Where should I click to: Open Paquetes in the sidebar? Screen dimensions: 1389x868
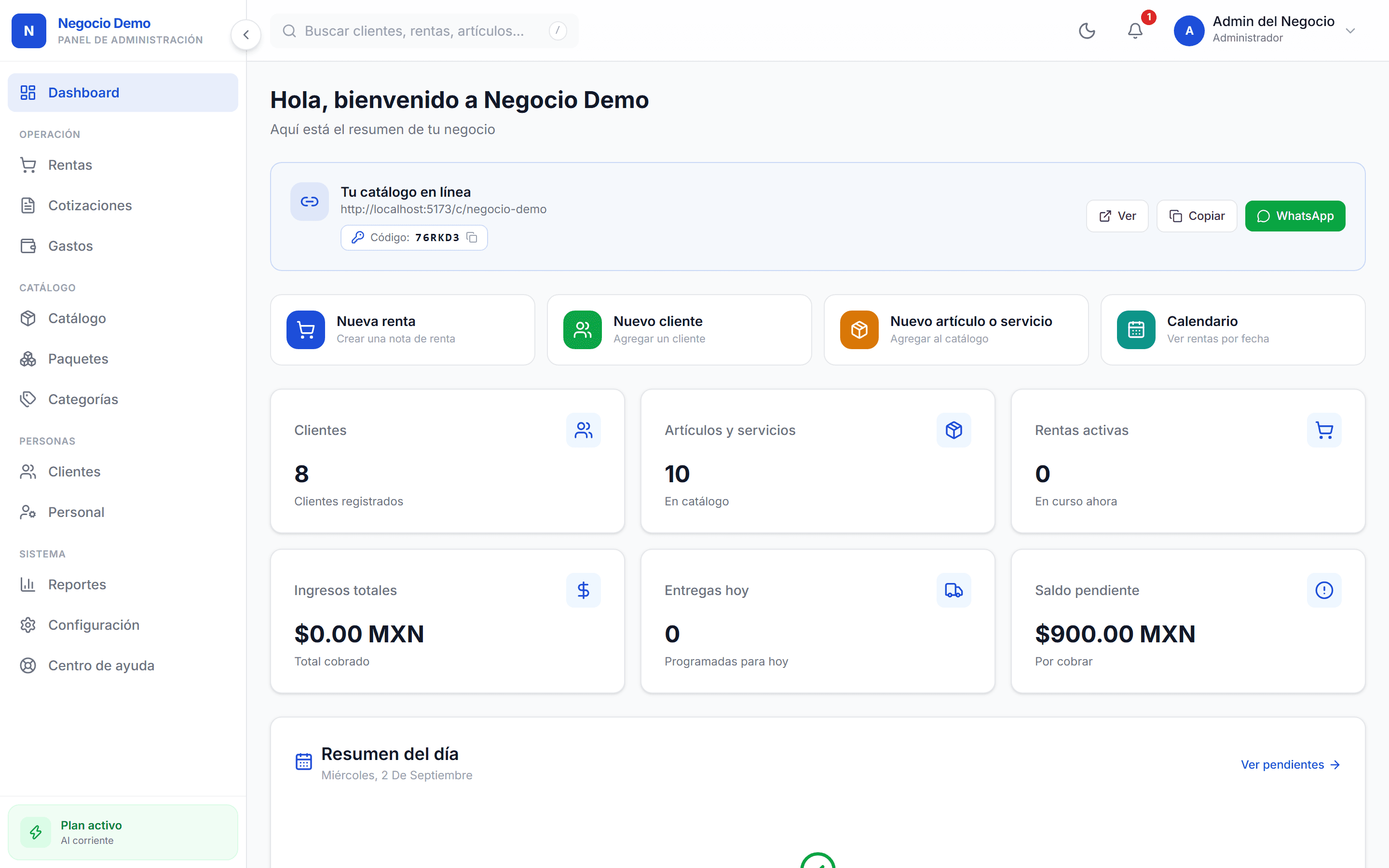click(x=123, y=359)
